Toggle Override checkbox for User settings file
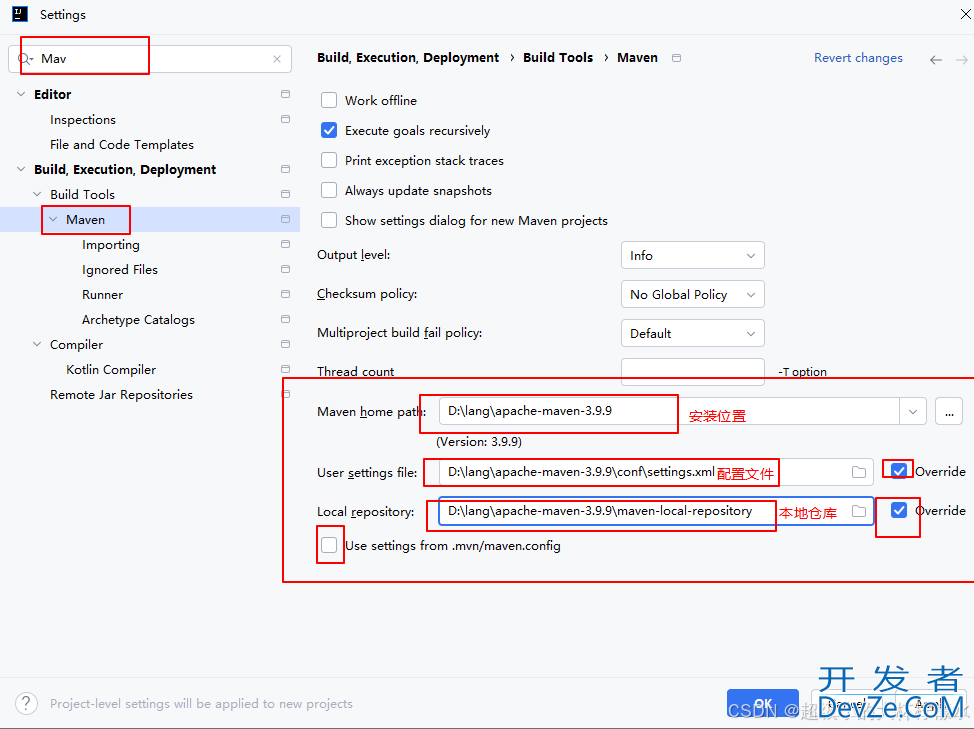This screenshot has width=974, height=729. click(x=898, y=471)
